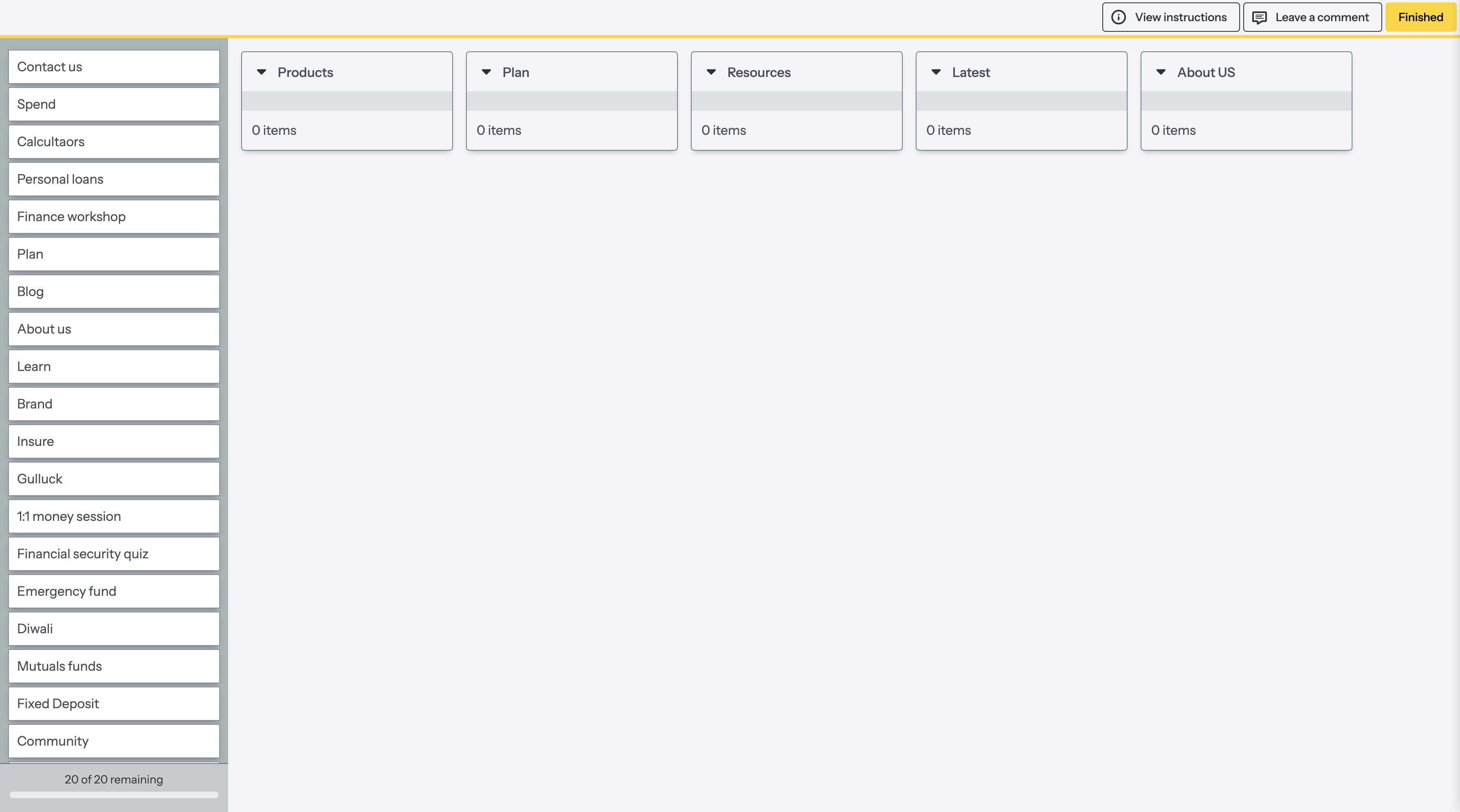Select the Personal loans card
The width and height of the screenshot is (1460, 812).
coord(113,179)
